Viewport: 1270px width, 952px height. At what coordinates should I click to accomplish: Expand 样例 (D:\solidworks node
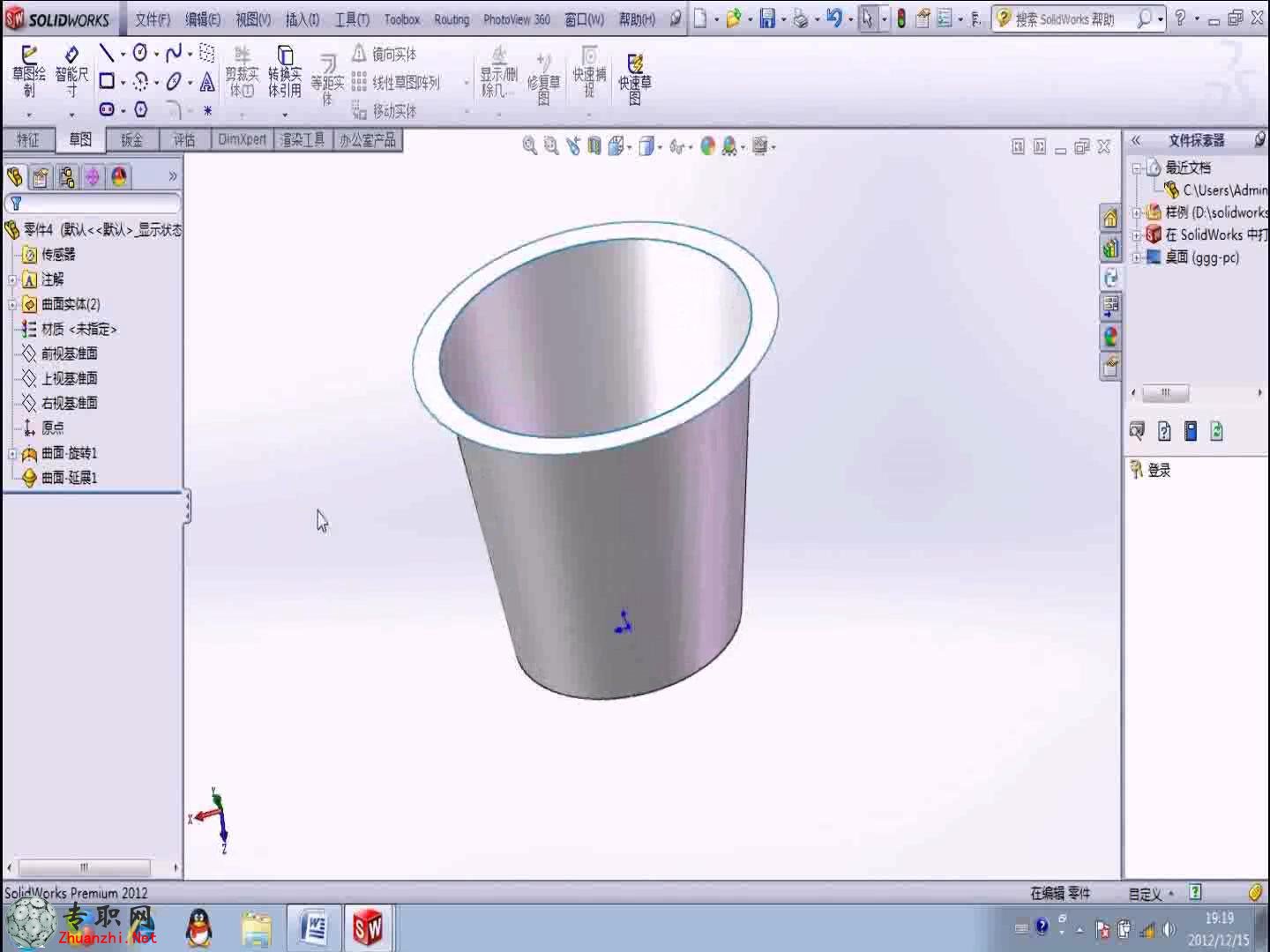coord(1137,212)
